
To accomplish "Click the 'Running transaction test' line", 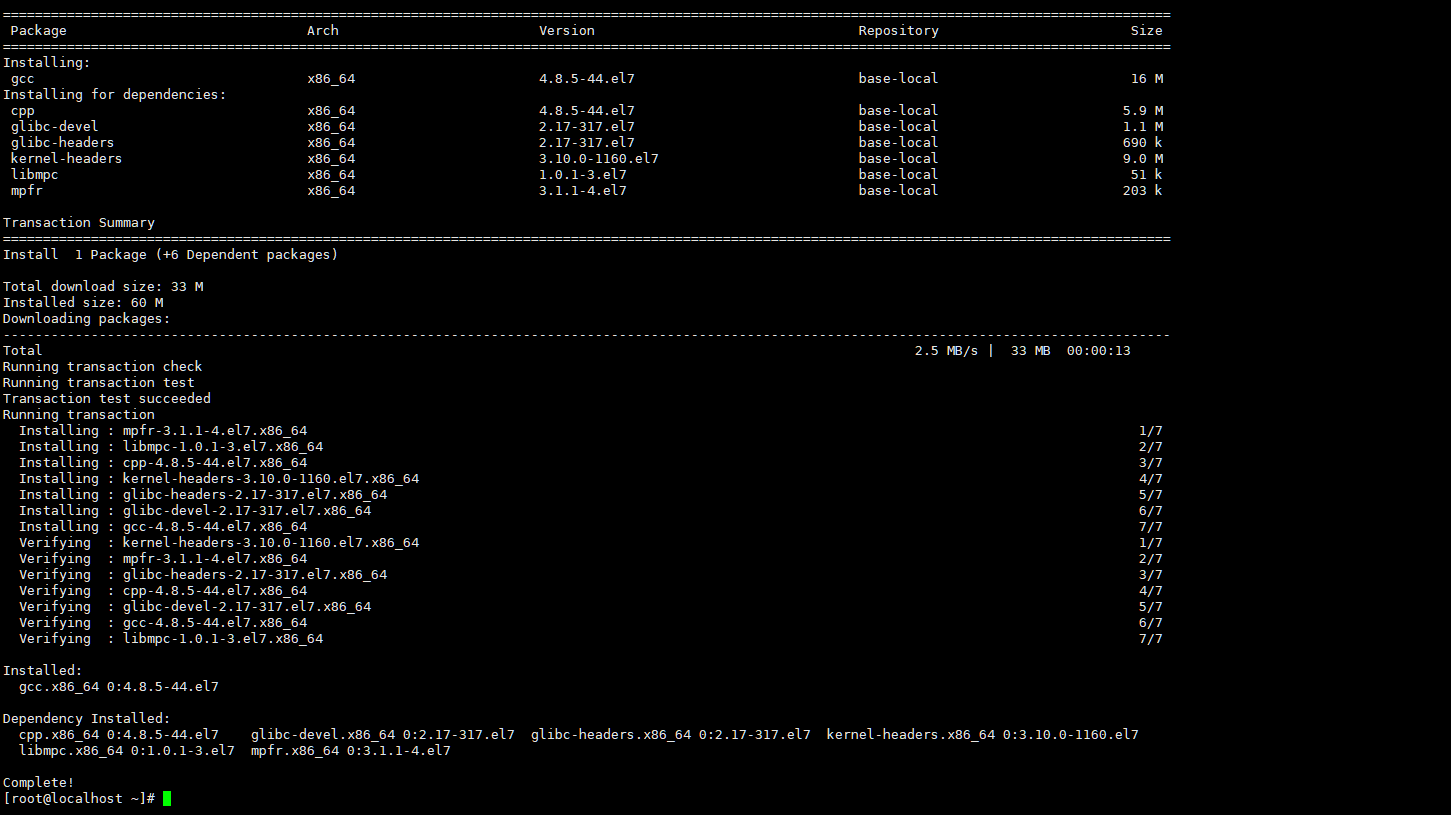I will [99, 382].
